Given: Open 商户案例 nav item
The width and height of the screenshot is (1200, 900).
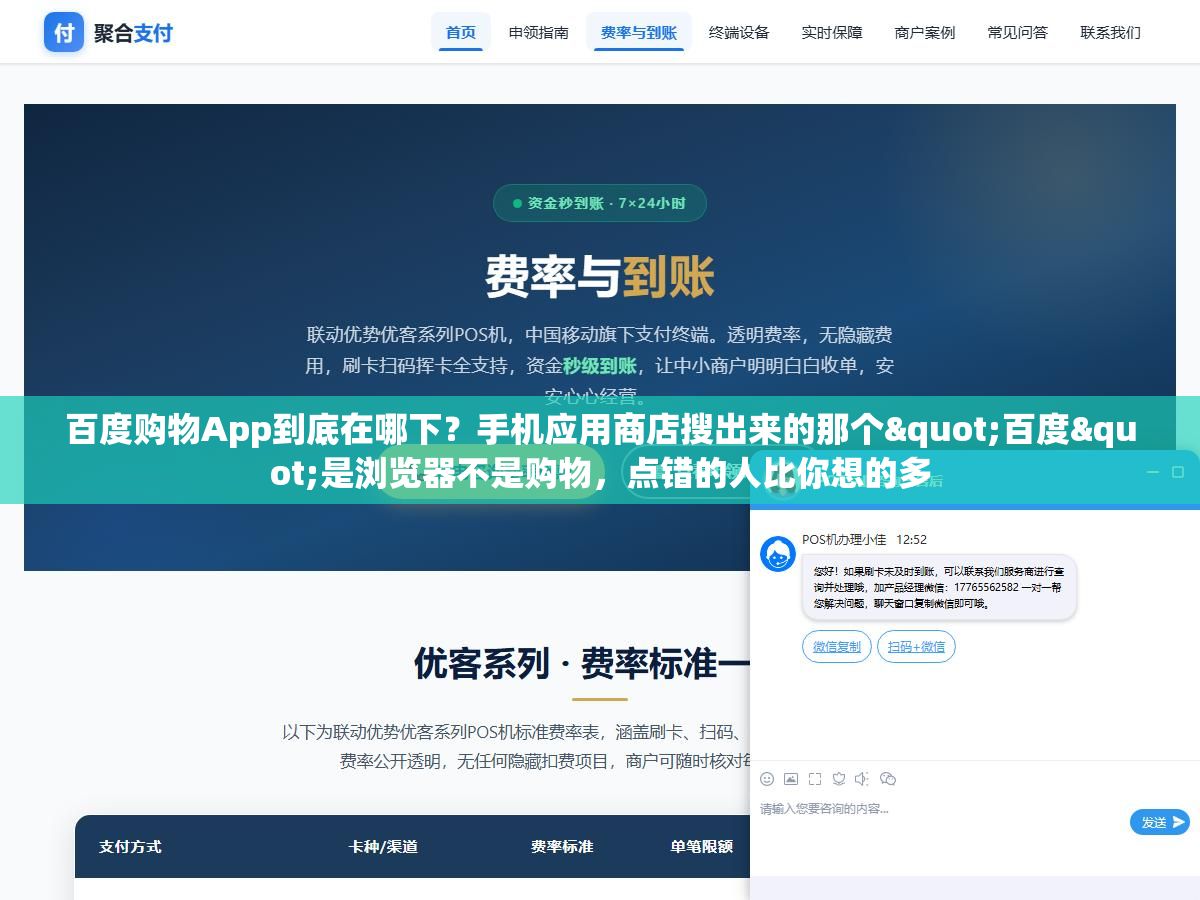Looking at the screenshot, I should pyautogui.click(x=925, y=32).
